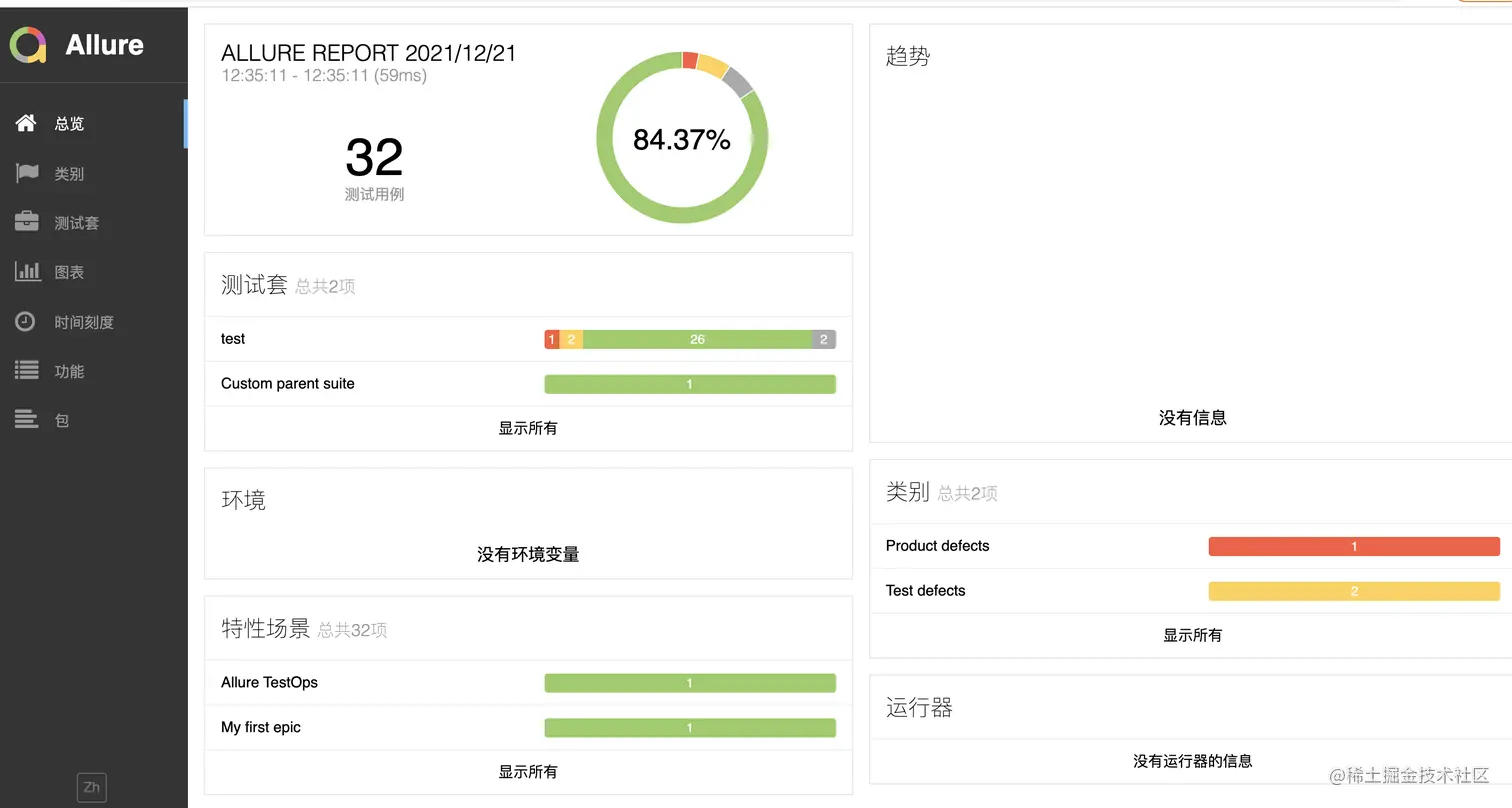1512x808 pixels.
Task: Click the yellow broken segment of test bar
Action: point(571,340)
